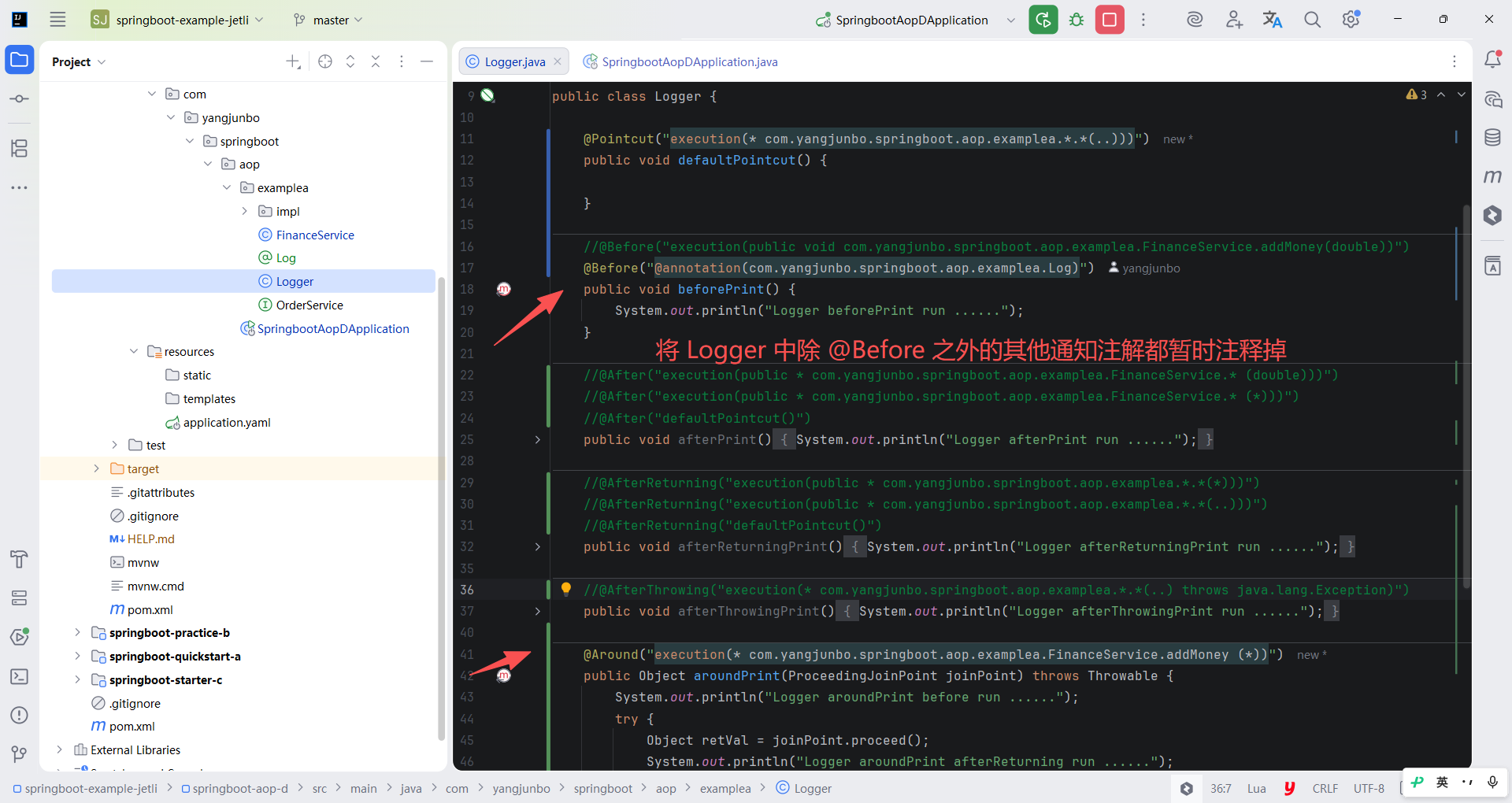Open the Maven tool window
Screen dimensions: 1512x803
[1492, 176]
